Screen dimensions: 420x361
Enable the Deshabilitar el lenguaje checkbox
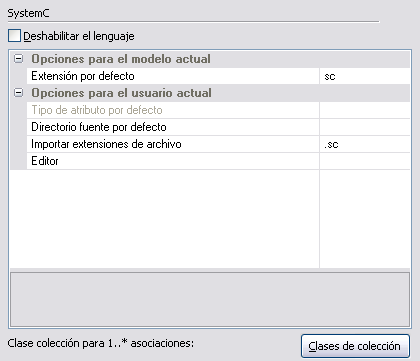[14, 36]
